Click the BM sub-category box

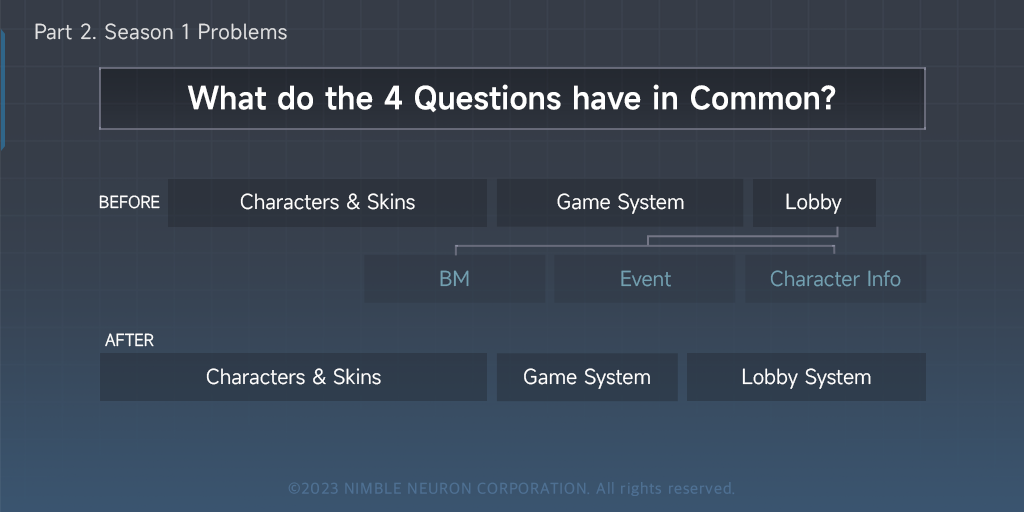click(x=454, y=279)
